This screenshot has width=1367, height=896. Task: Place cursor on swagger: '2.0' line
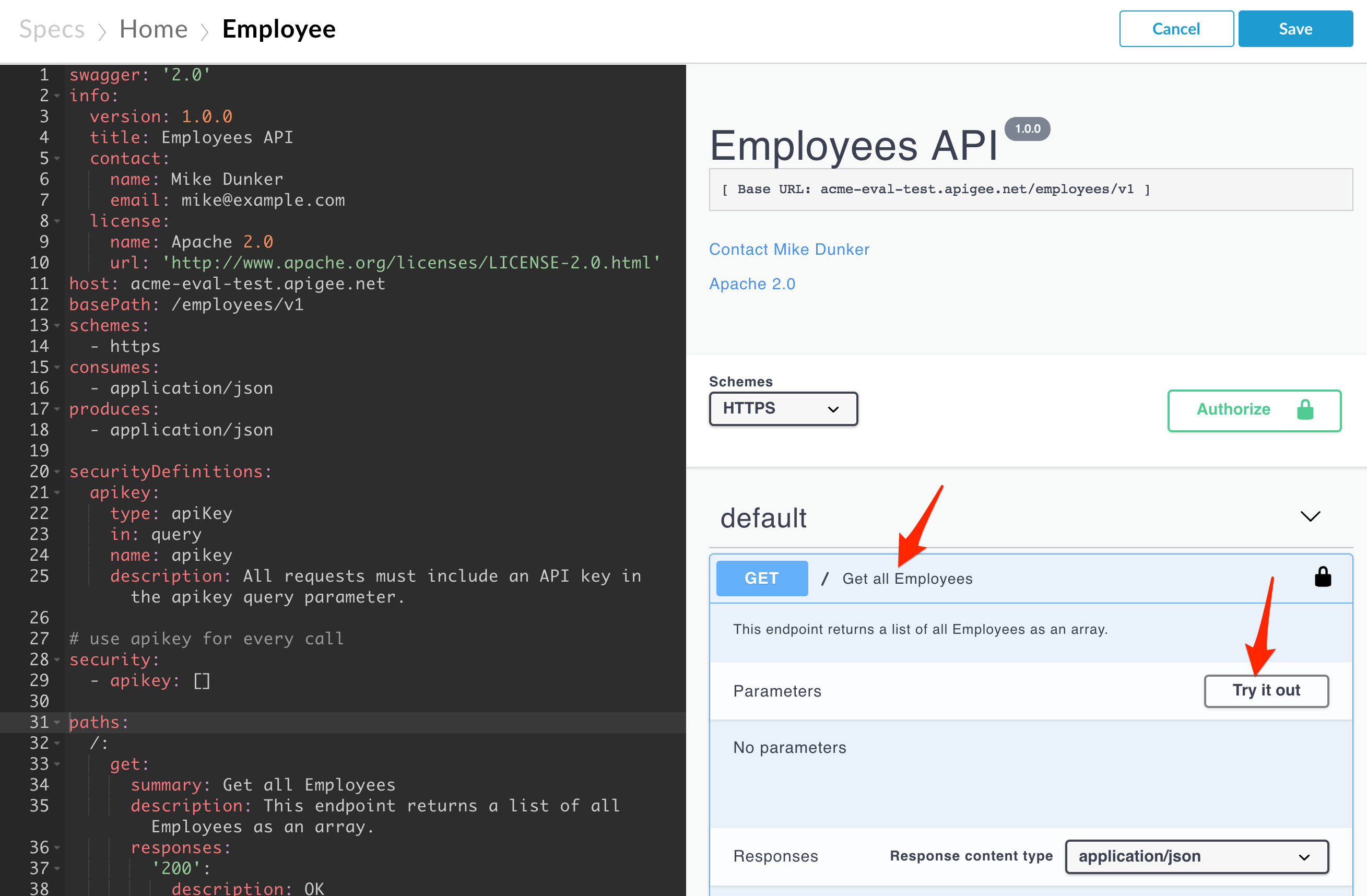[x=140, y=75]
